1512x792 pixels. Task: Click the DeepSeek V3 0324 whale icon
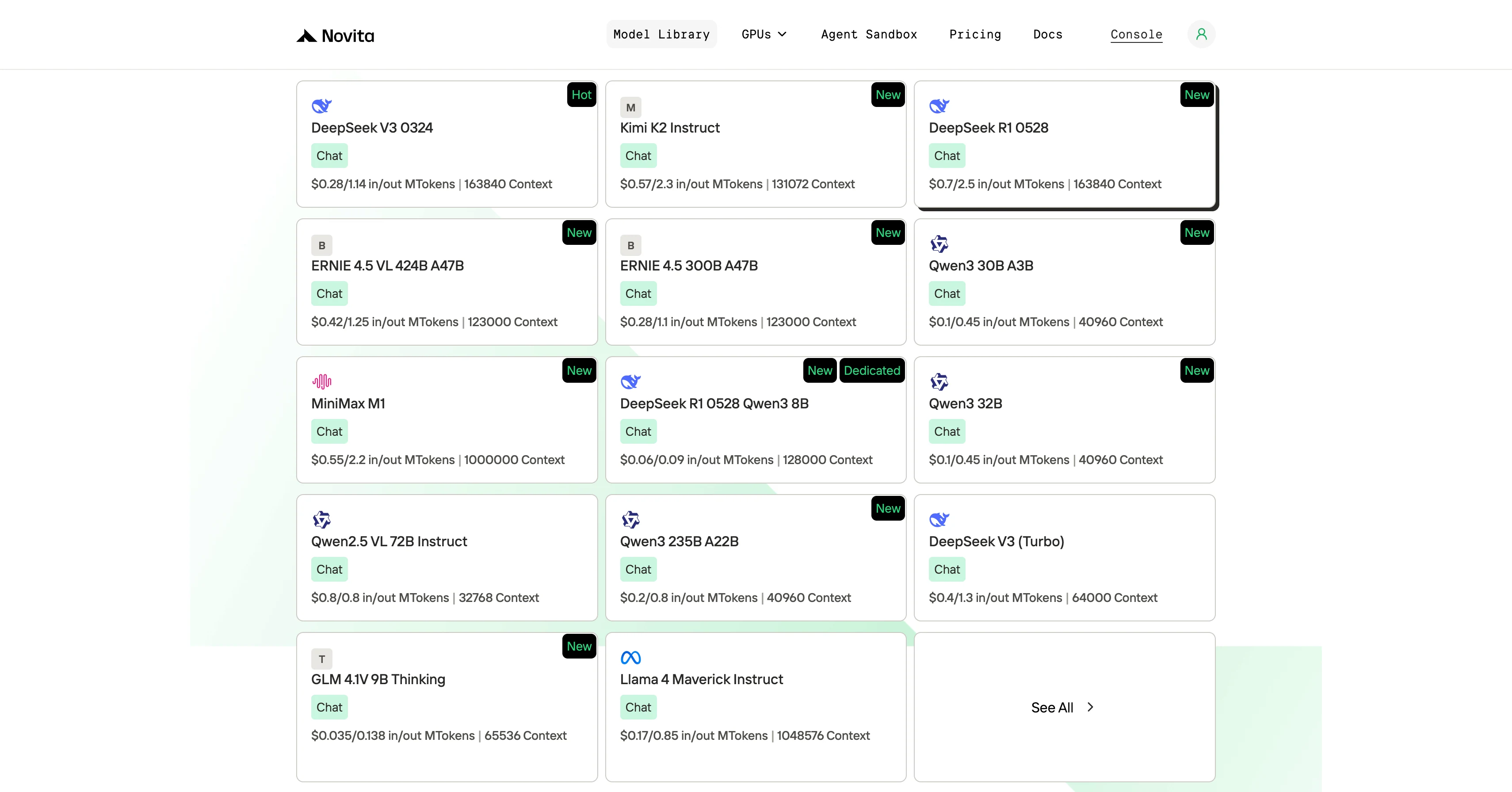pyautogui.click(x=322, y=106)
